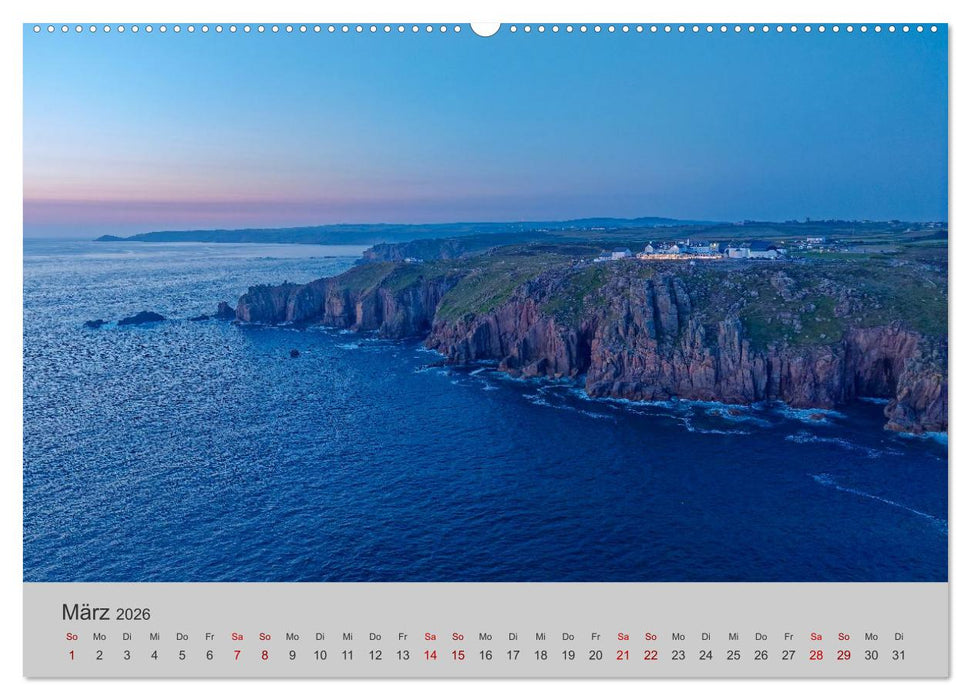This screenshot has height=700, width=971.
Task: Click the Sa weekday label in red
Action: [236, 634]
